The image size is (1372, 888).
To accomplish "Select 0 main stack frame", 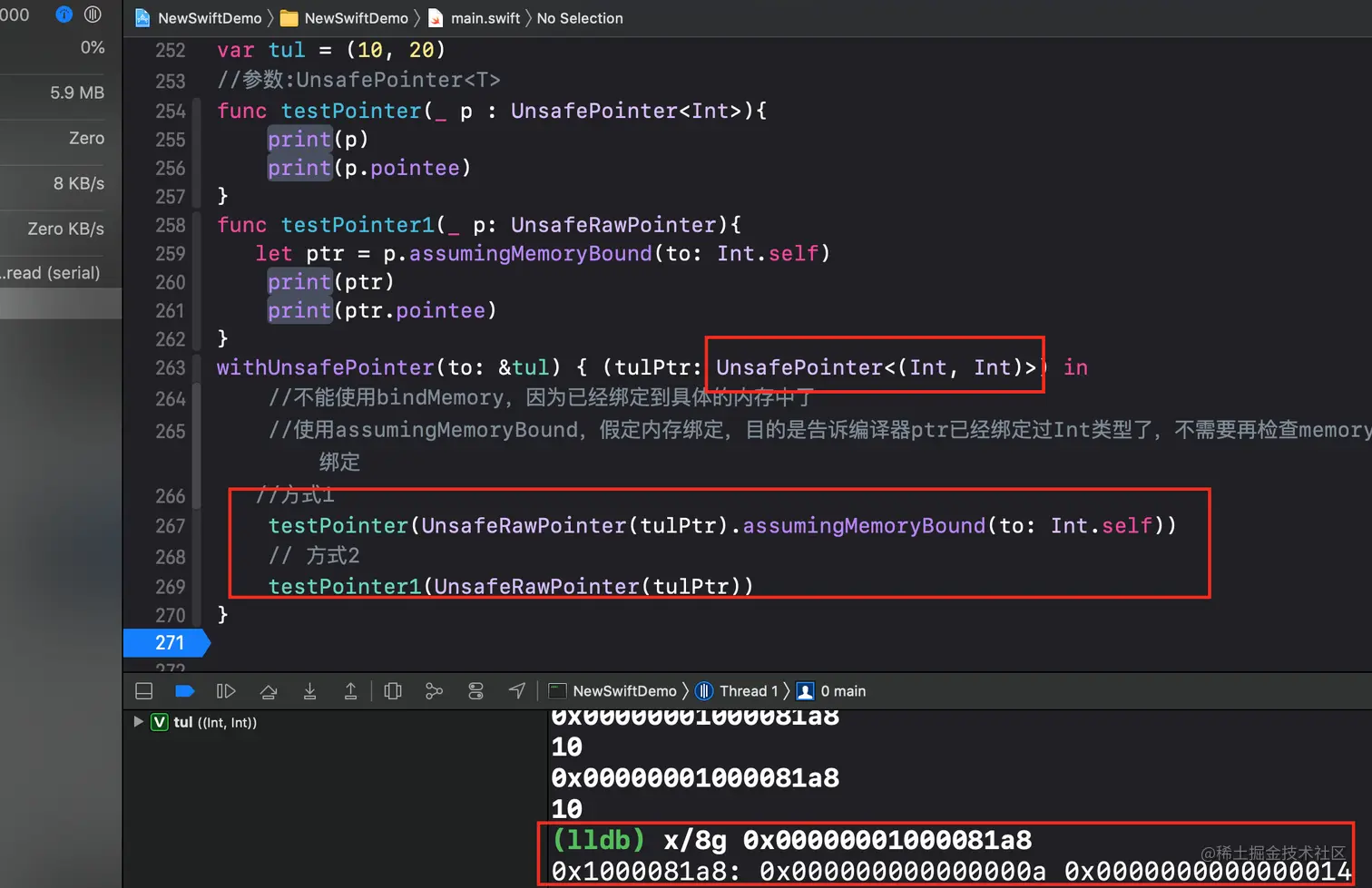I will click(831, 691).
